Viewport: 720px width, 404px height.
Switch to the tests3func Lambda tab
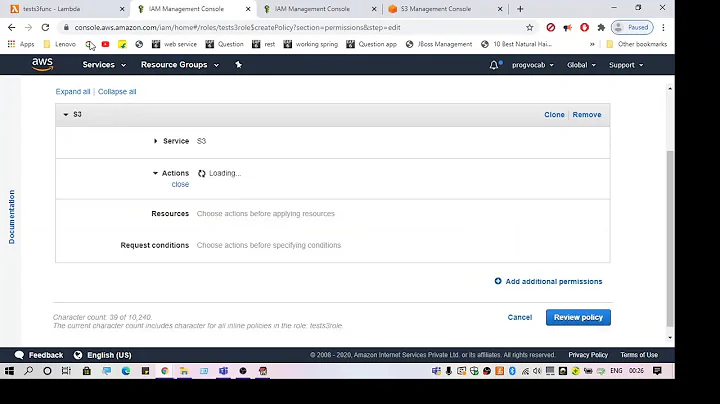click(x=58, y=9)
